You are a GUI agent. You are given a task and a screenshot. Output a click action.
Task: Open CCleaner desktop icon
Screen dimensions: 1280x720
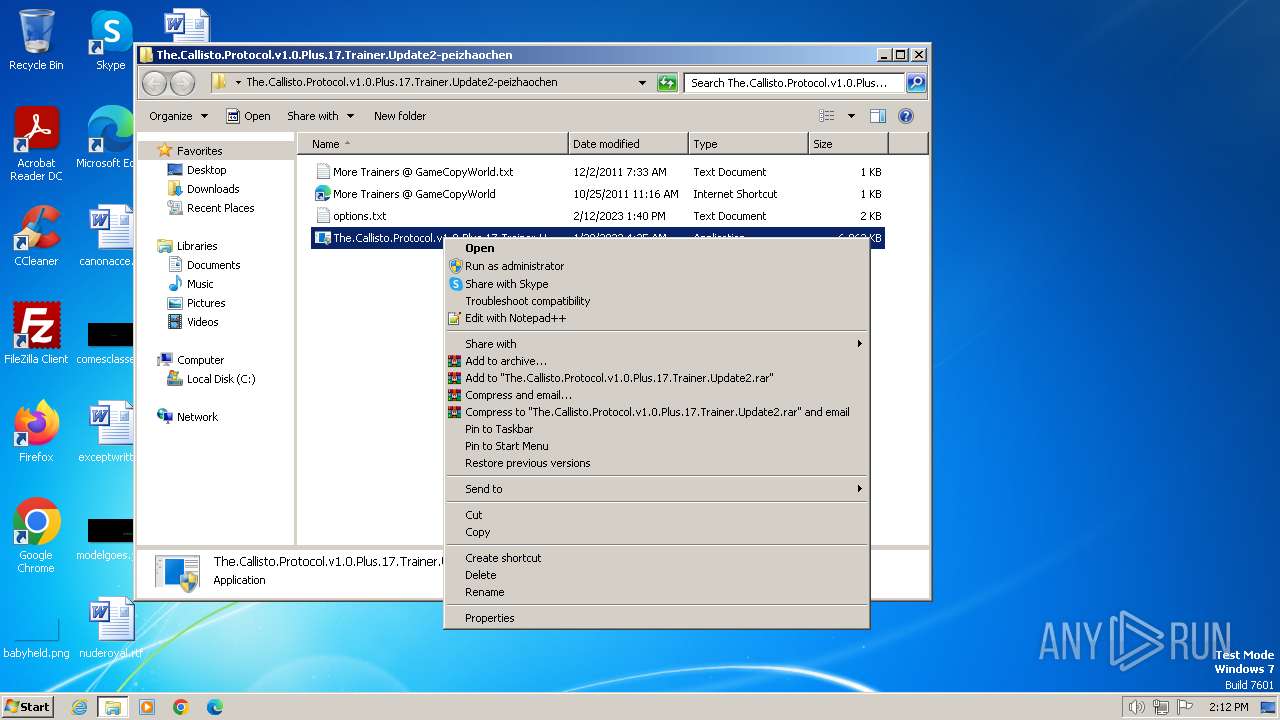click(36, 236)
